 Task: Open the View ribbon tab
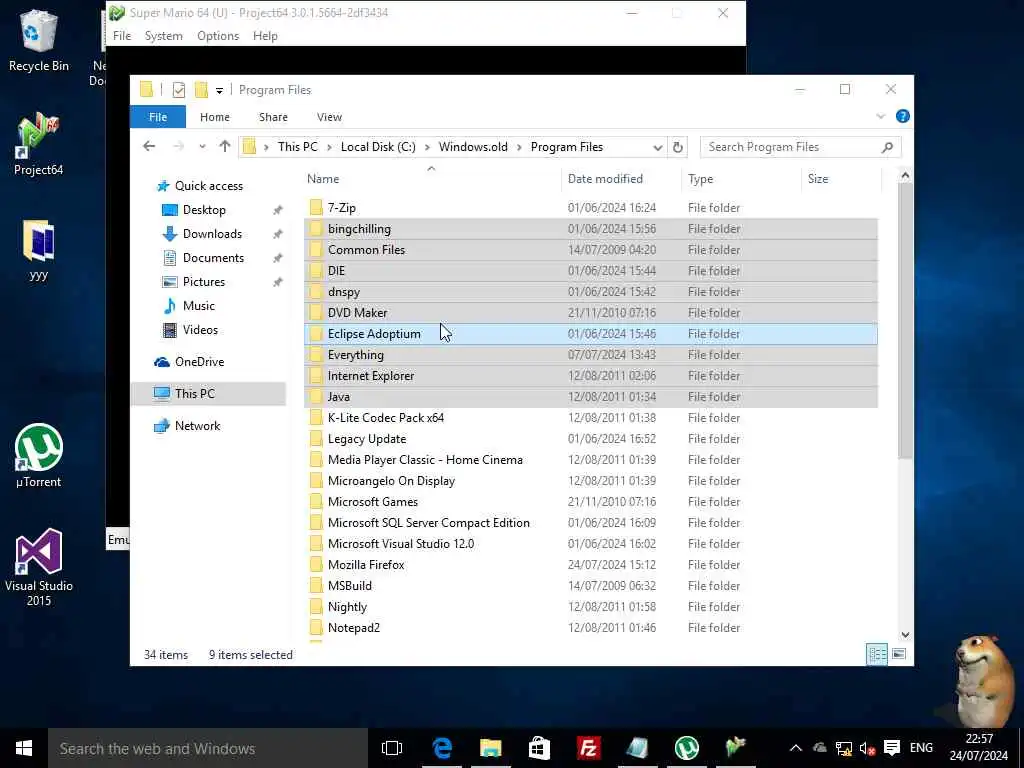(x=329, y=117)
